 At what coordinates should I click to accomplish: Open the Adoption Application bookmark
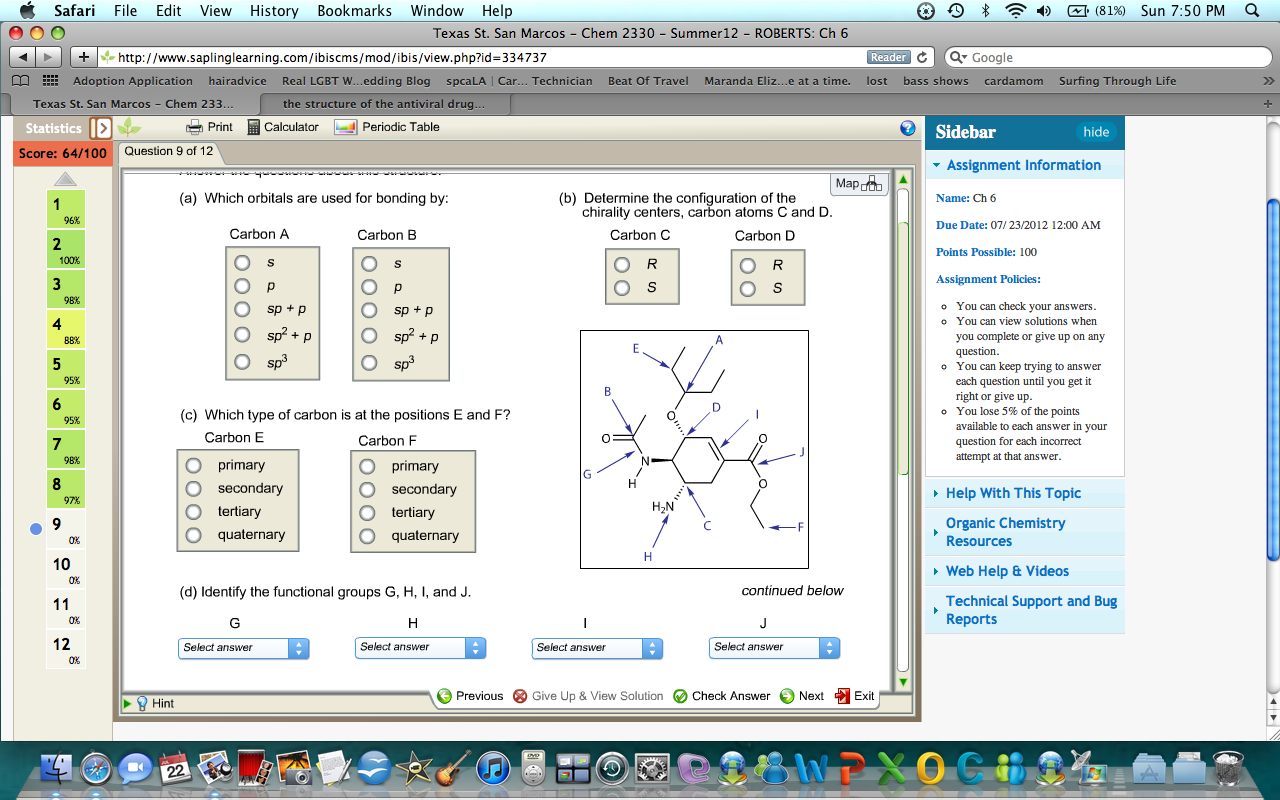(133, 81)
